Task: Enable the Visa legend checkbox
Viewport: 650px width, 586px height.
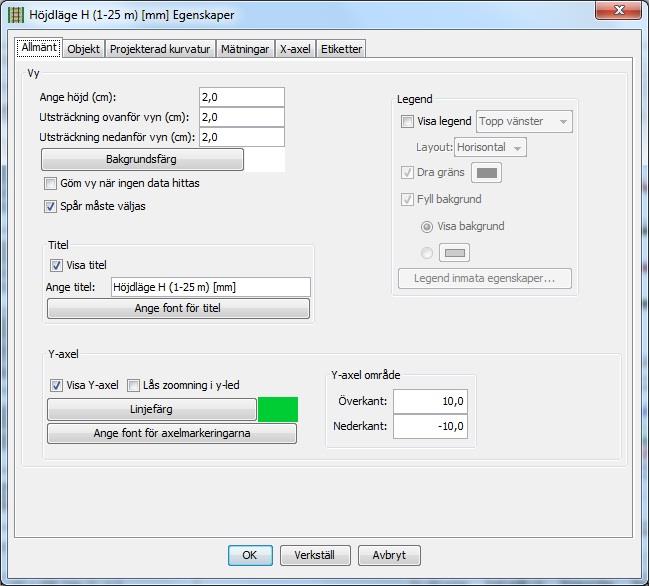Action: 407,121
